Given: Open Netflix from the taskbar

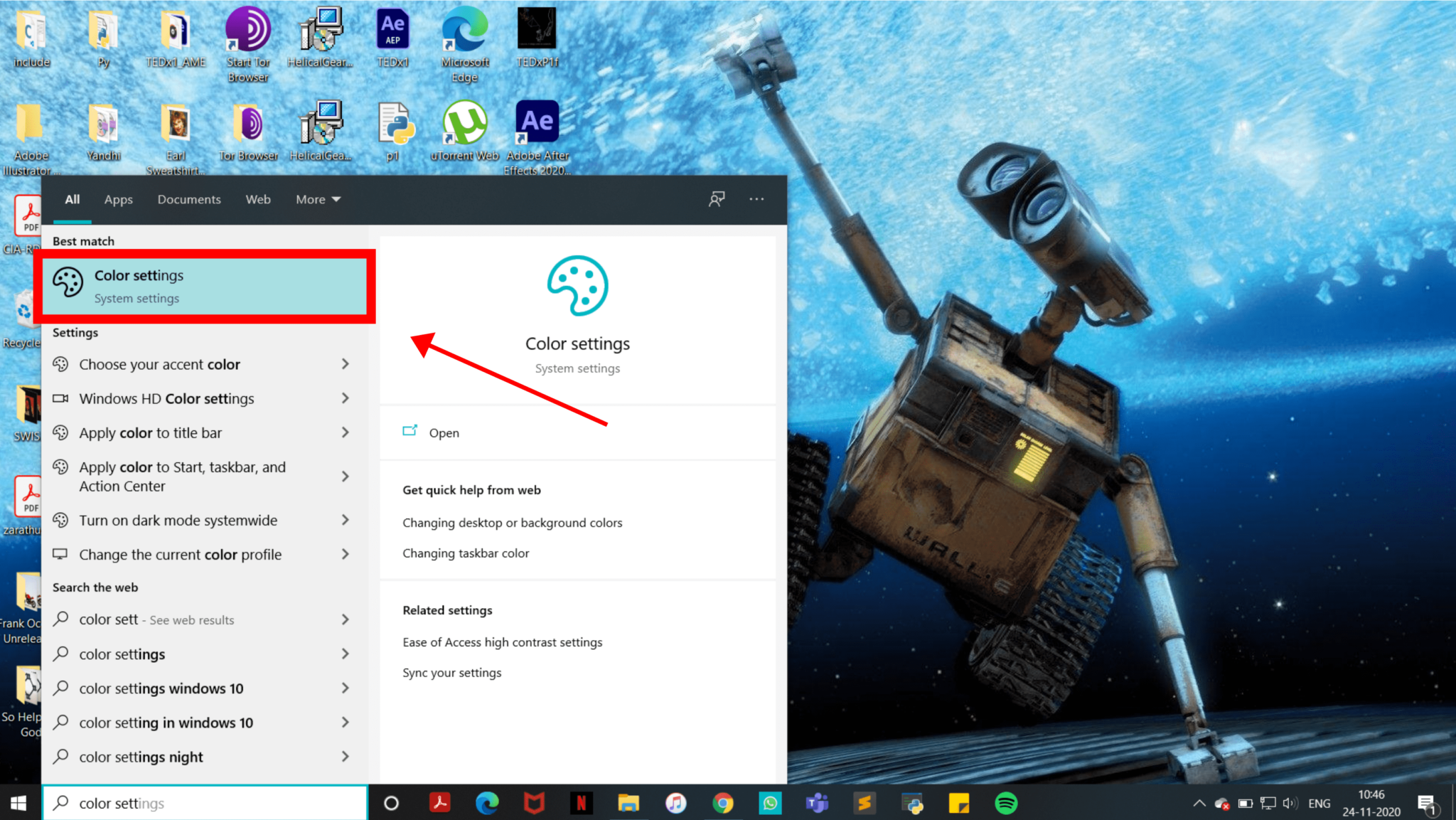Looking at the screenshot, I should (581, 804).
